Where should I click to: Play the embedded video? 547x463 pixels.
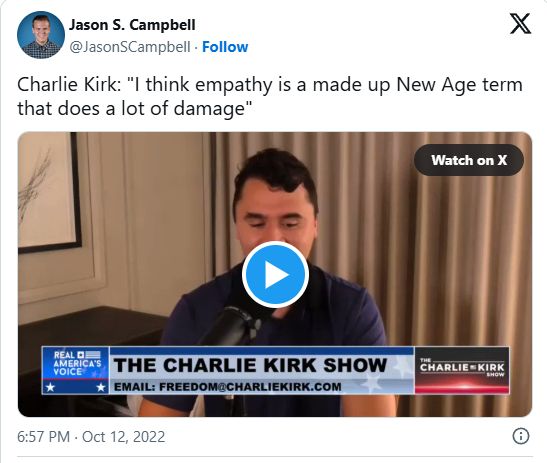click(x=275, y=275)
